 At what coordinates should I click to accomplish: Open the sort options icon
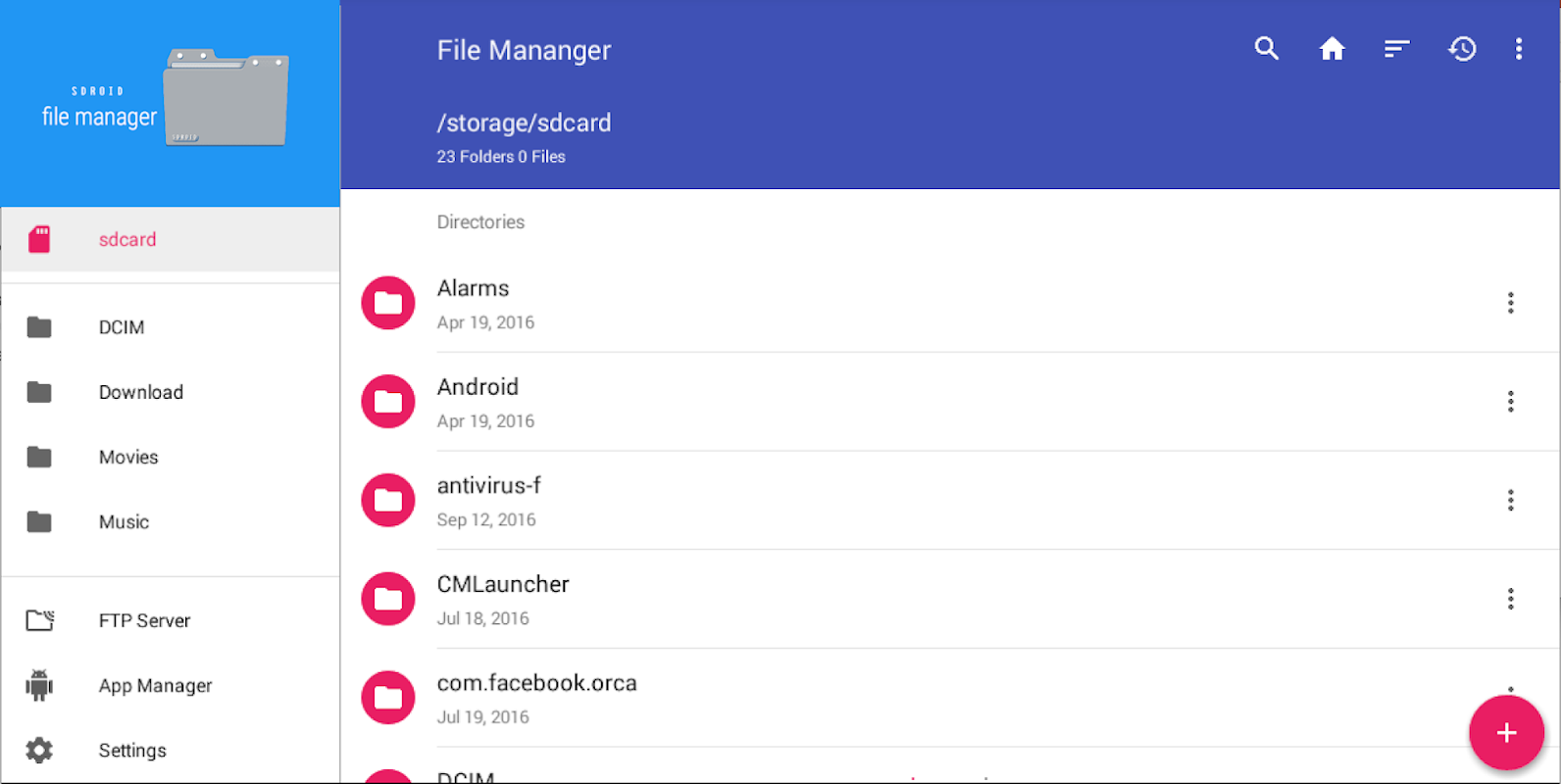pyautogui.click(x=1396, y=49)
